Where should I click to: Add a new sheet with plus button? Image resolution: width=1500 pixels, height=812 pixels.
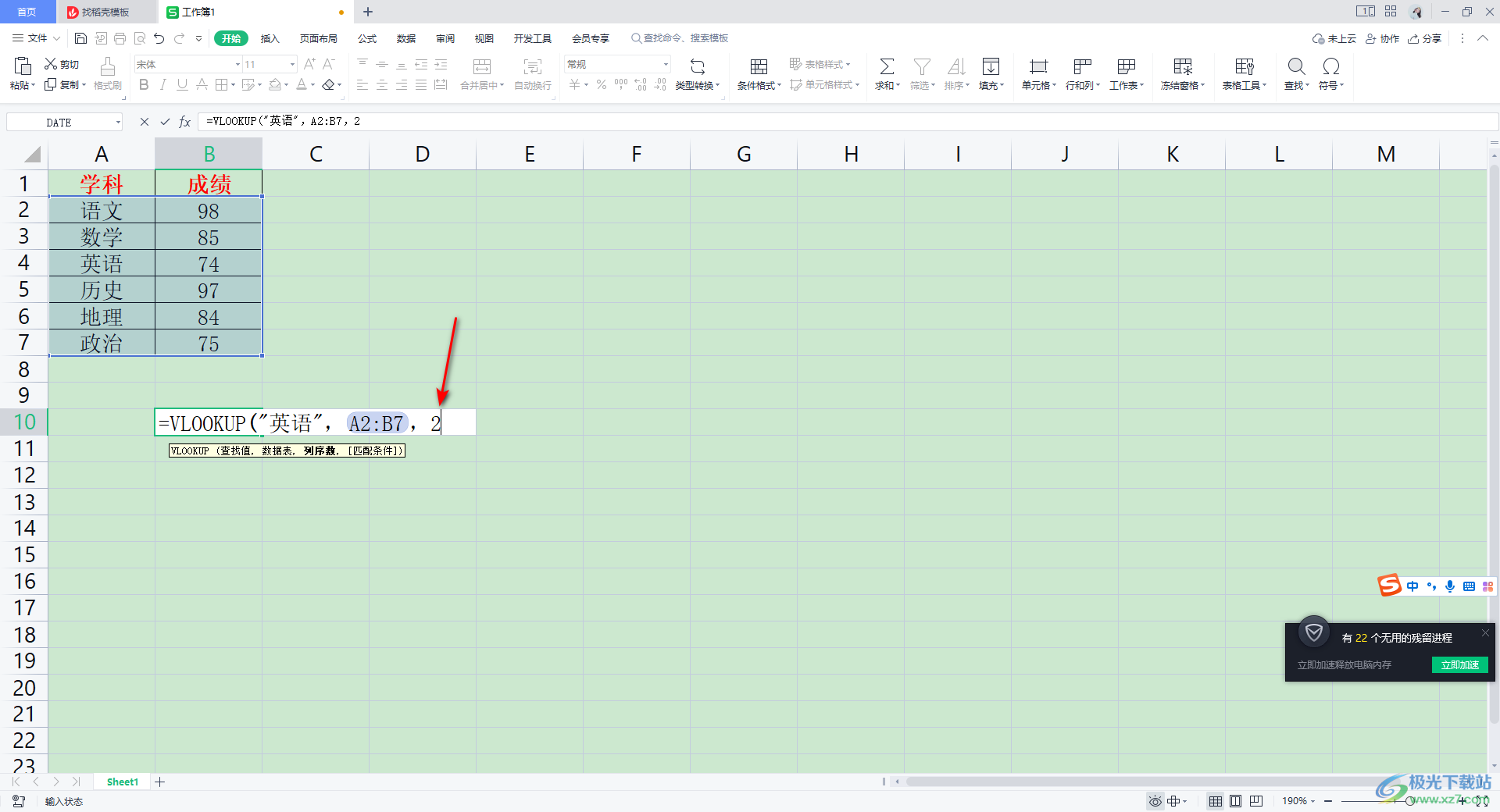point(160,782)
